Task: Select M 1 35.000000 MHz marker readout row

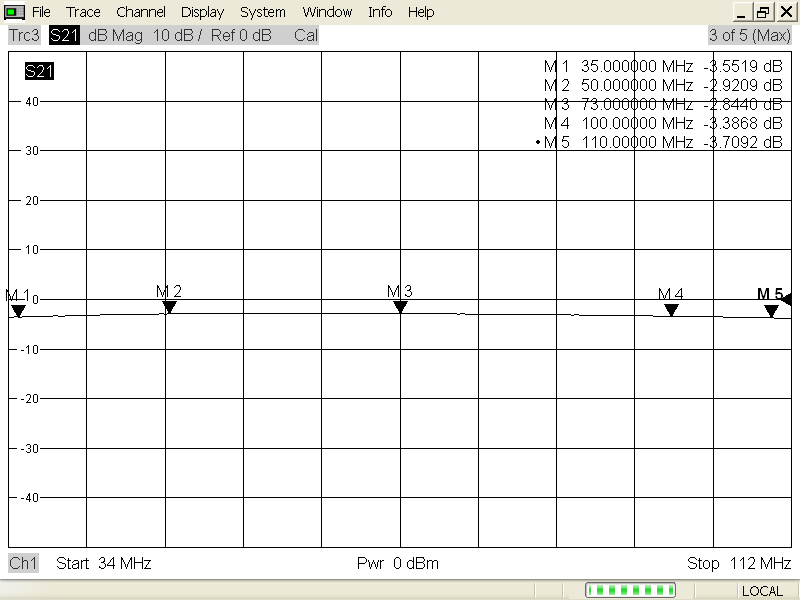Action: click(x=663, y=66)
